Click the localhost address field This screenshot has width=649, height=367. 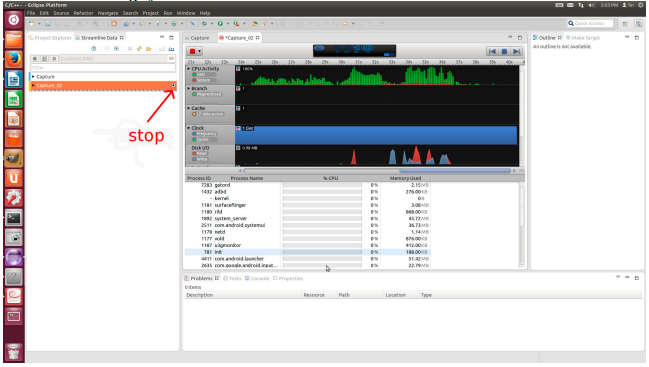tap(113, 59)
